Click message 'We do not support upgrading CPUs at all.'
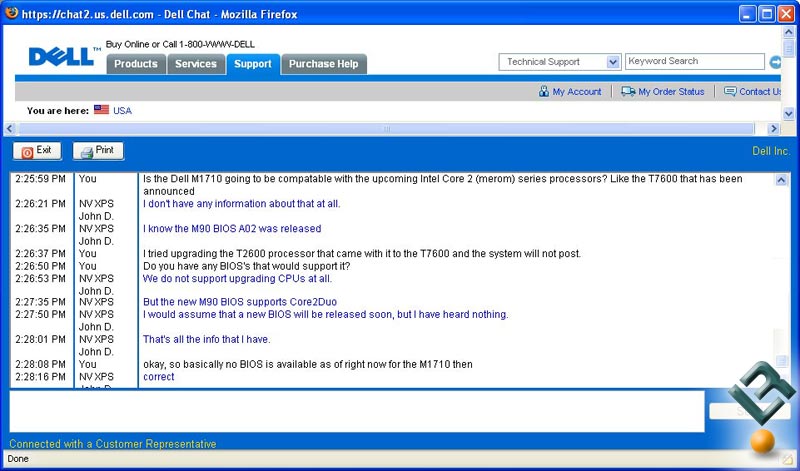Screen dimensions: 800x471 coord(237,279)
